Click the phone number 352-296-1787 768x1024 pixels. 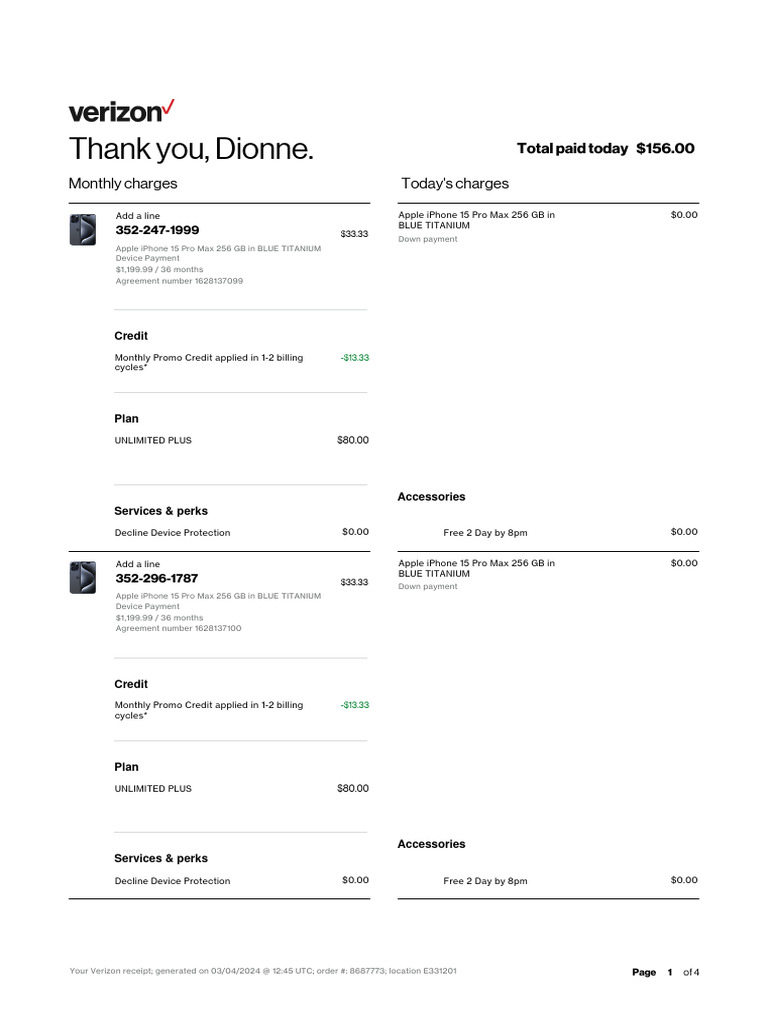(157, 578)
